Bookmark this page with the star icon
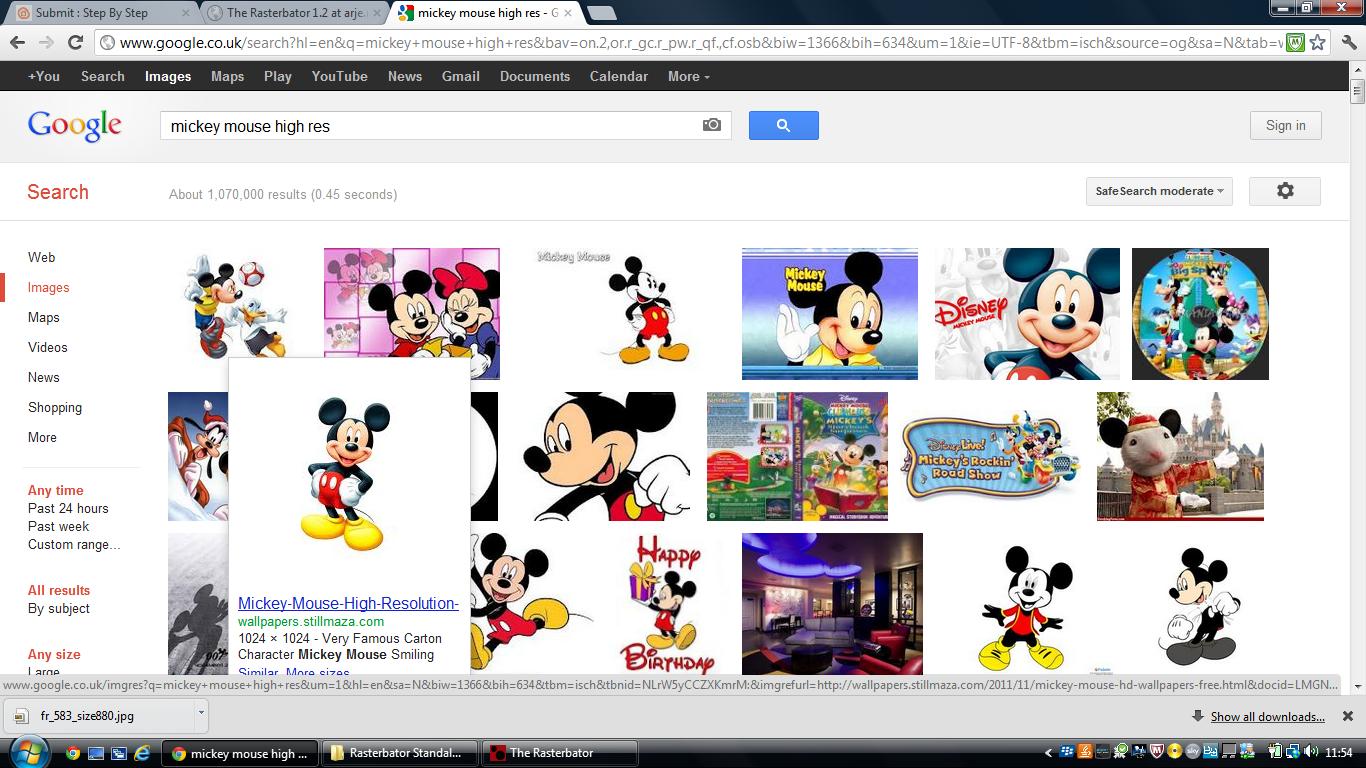This screenshot has height=768, width=1366. pos(1318,42)
